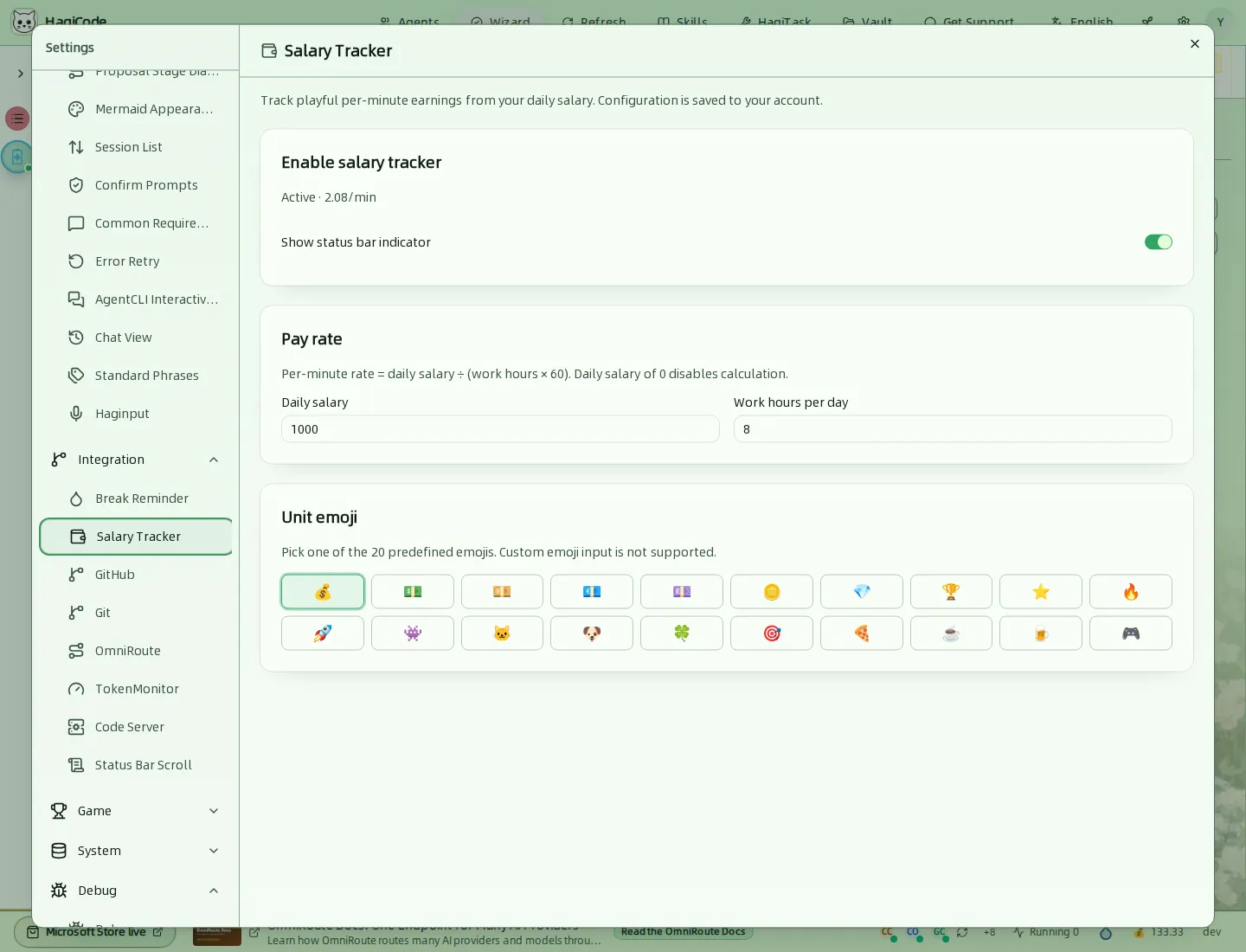Collapse the Integration section

point(136,460)
